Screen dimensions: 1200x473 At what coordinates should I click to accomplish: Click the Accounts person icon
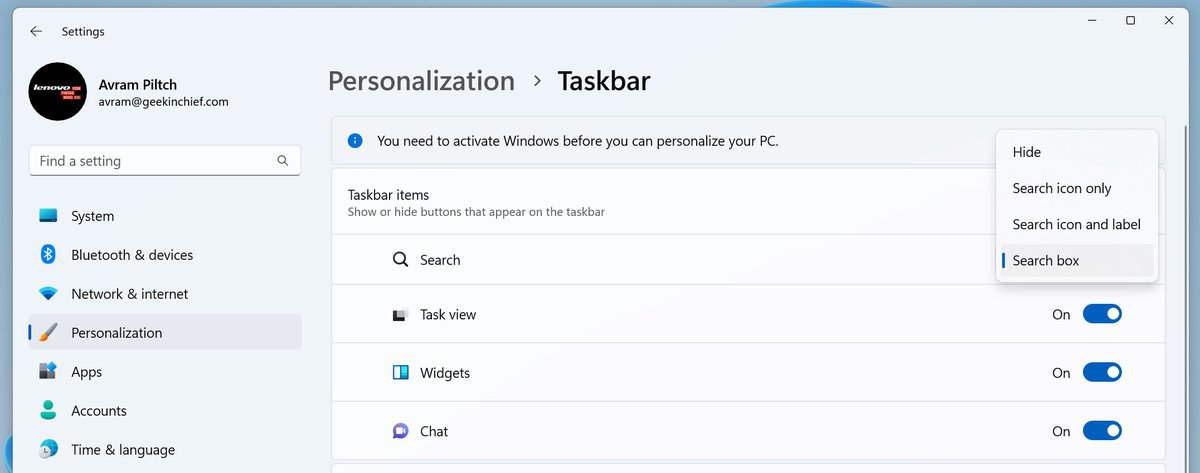[48, 411]
